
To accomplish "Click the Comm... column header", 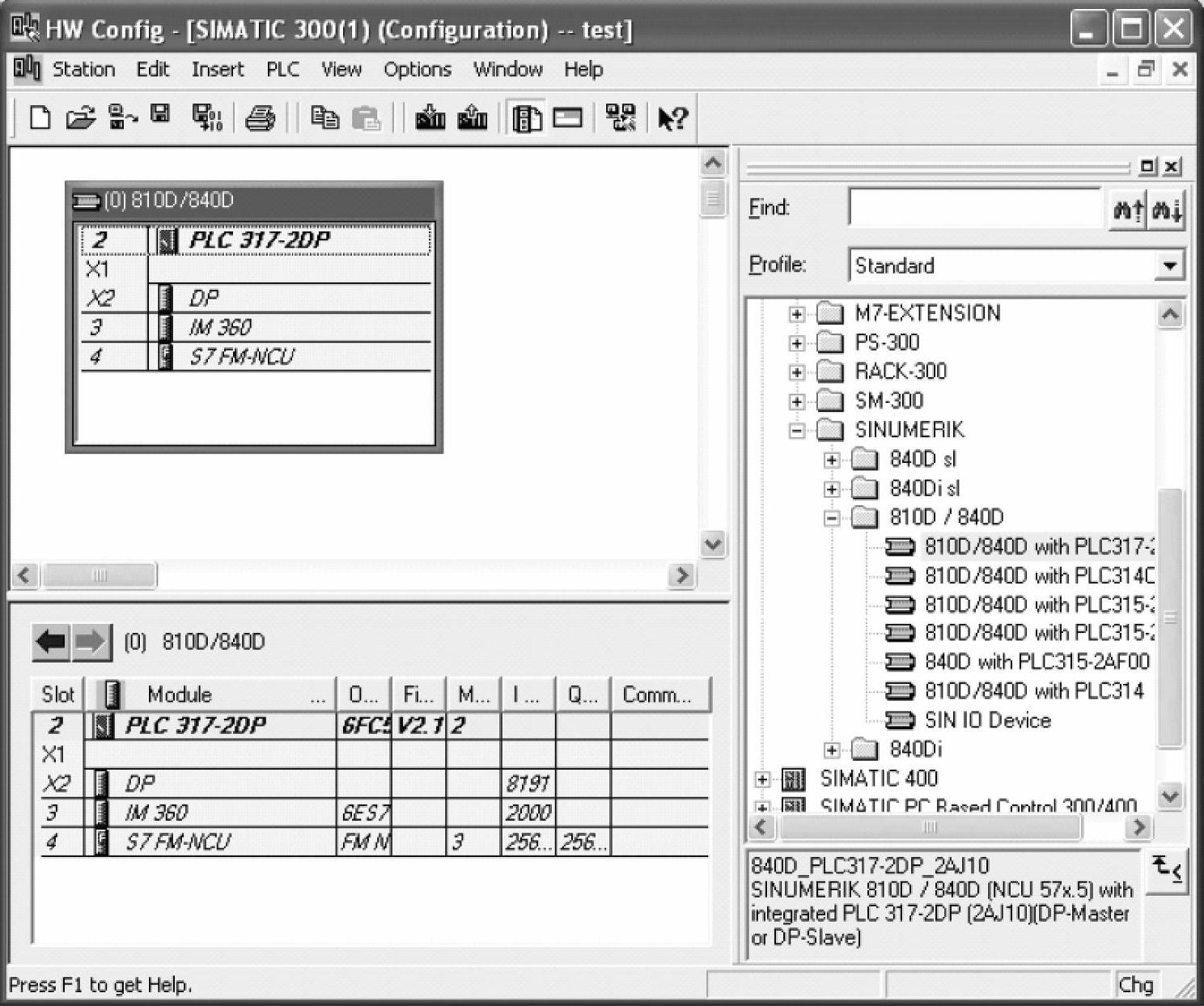I will 659,694.
